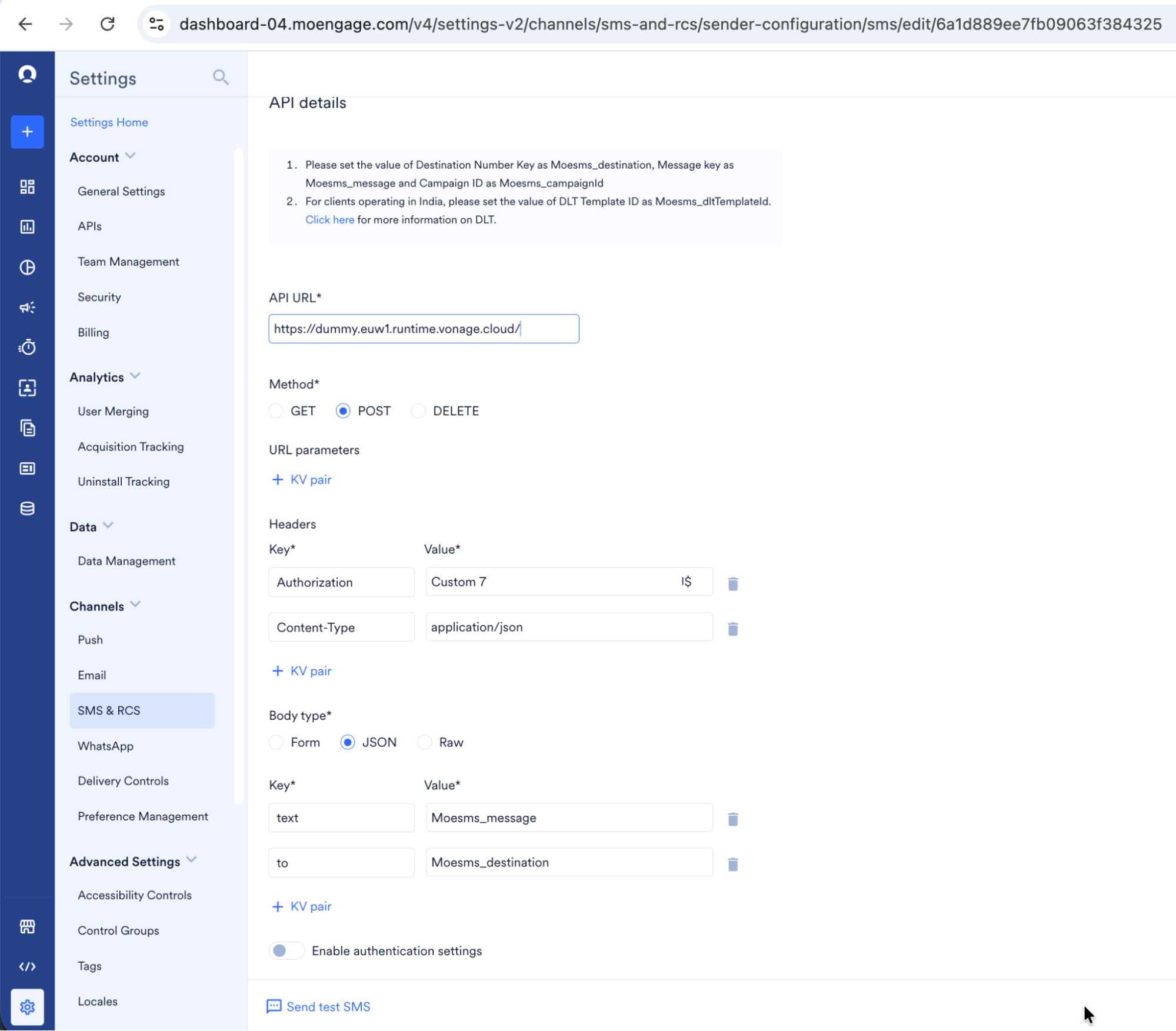Open the pie chart segment icon
The height and width of the screenshot is (1031, 1176).
(27, 268)
